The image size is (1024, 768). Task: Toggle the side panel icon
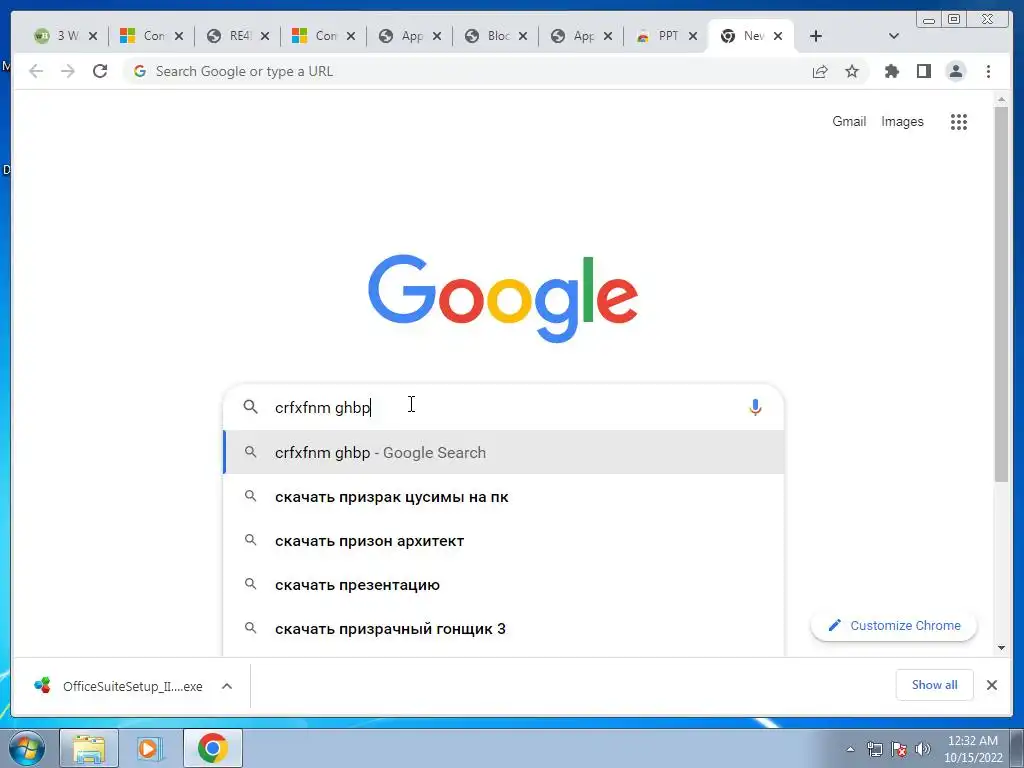[x=923, y=71]
